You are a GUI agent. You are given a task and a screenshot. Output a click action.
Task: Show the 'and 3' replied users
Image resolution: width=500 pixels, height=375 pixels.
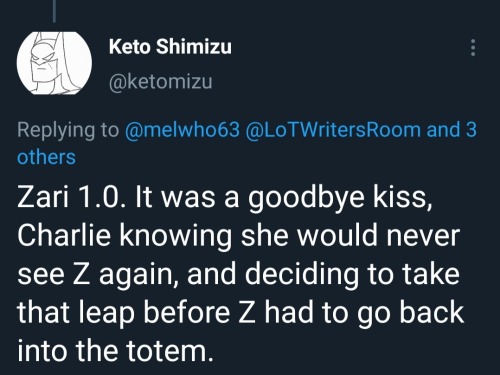[452, 129]
